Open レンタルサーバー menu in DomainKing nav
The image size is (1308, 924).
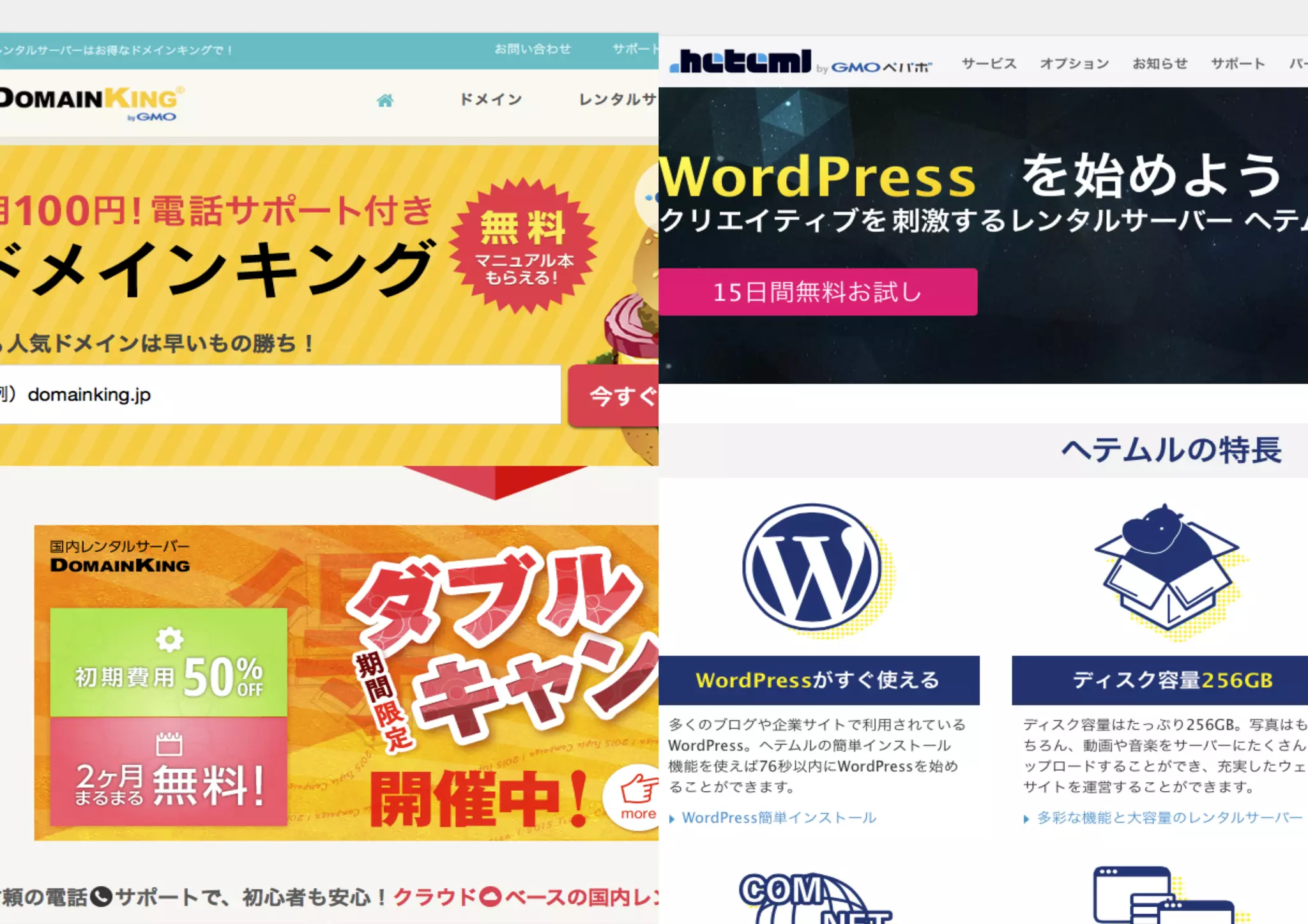click(618, 99)
